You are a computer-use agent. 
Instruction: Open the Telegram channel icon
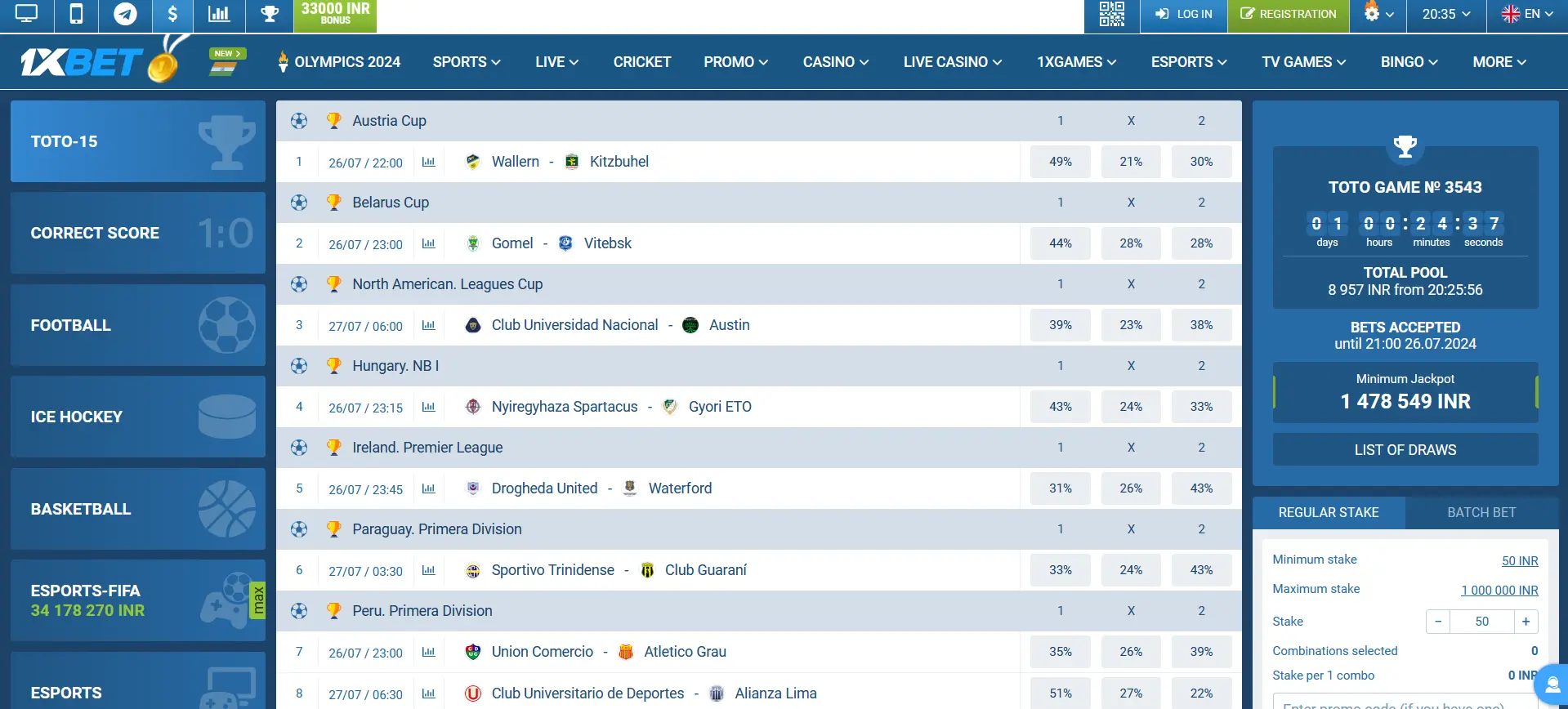125,14
